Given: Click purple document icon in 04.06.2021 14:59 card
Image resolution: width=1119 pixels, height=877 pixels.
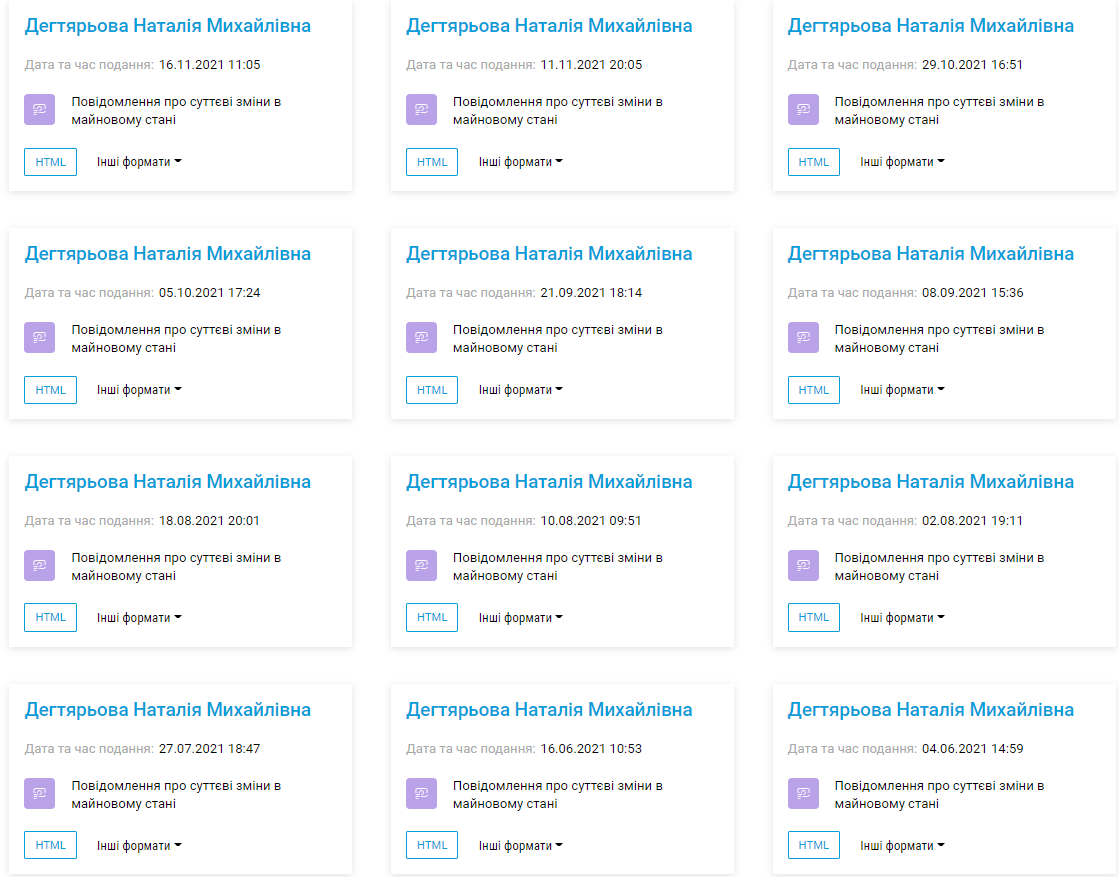Looking at the screenshot, I should coord(803,794).
